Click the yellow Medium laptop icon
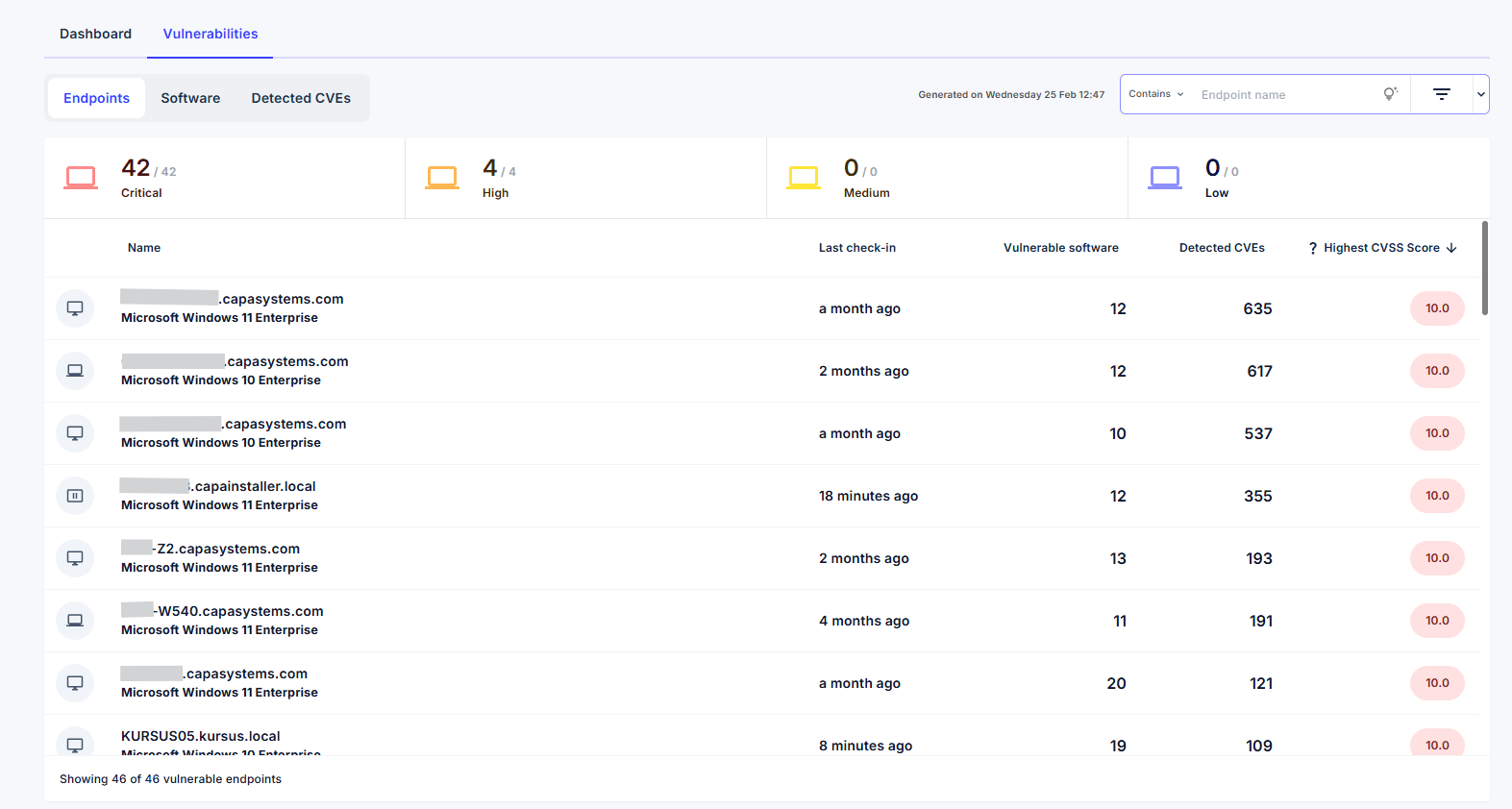 pyautogui.click(x=804, y=178)
